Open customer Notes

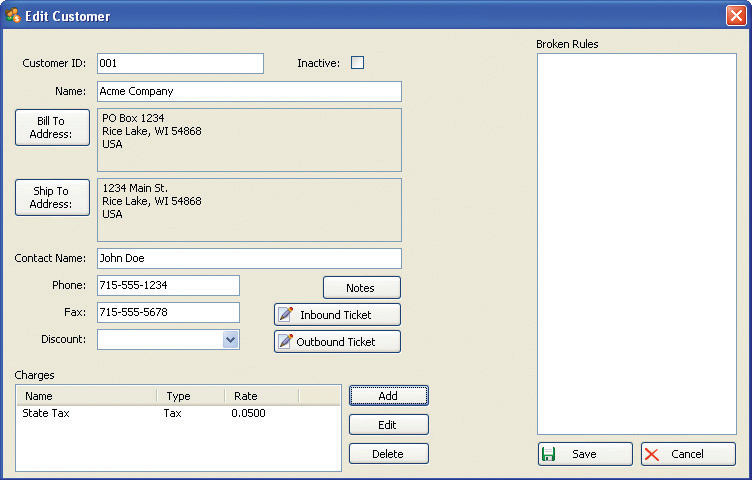[361, 288]
